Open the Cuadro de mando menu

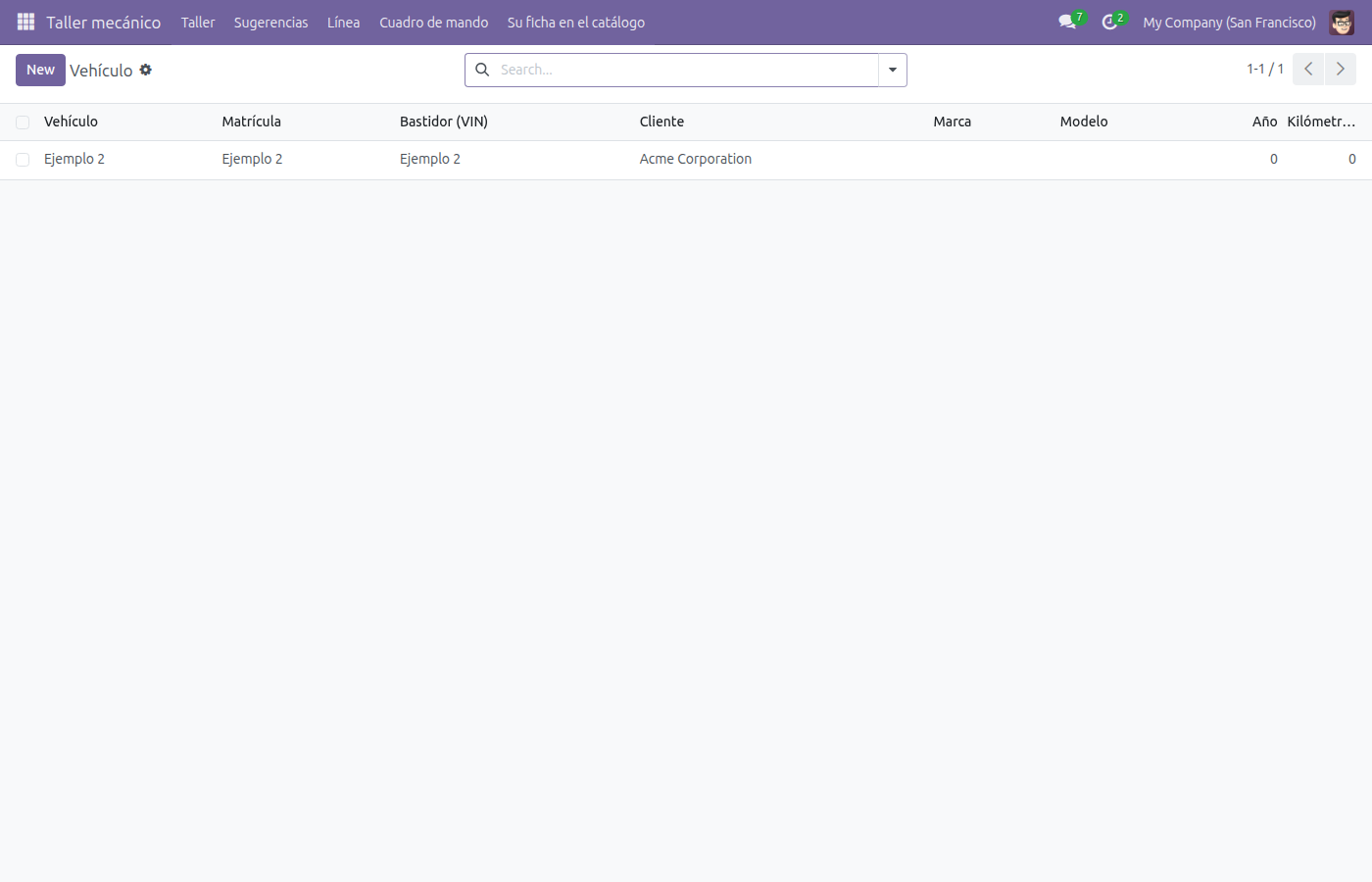click(433, 22)
